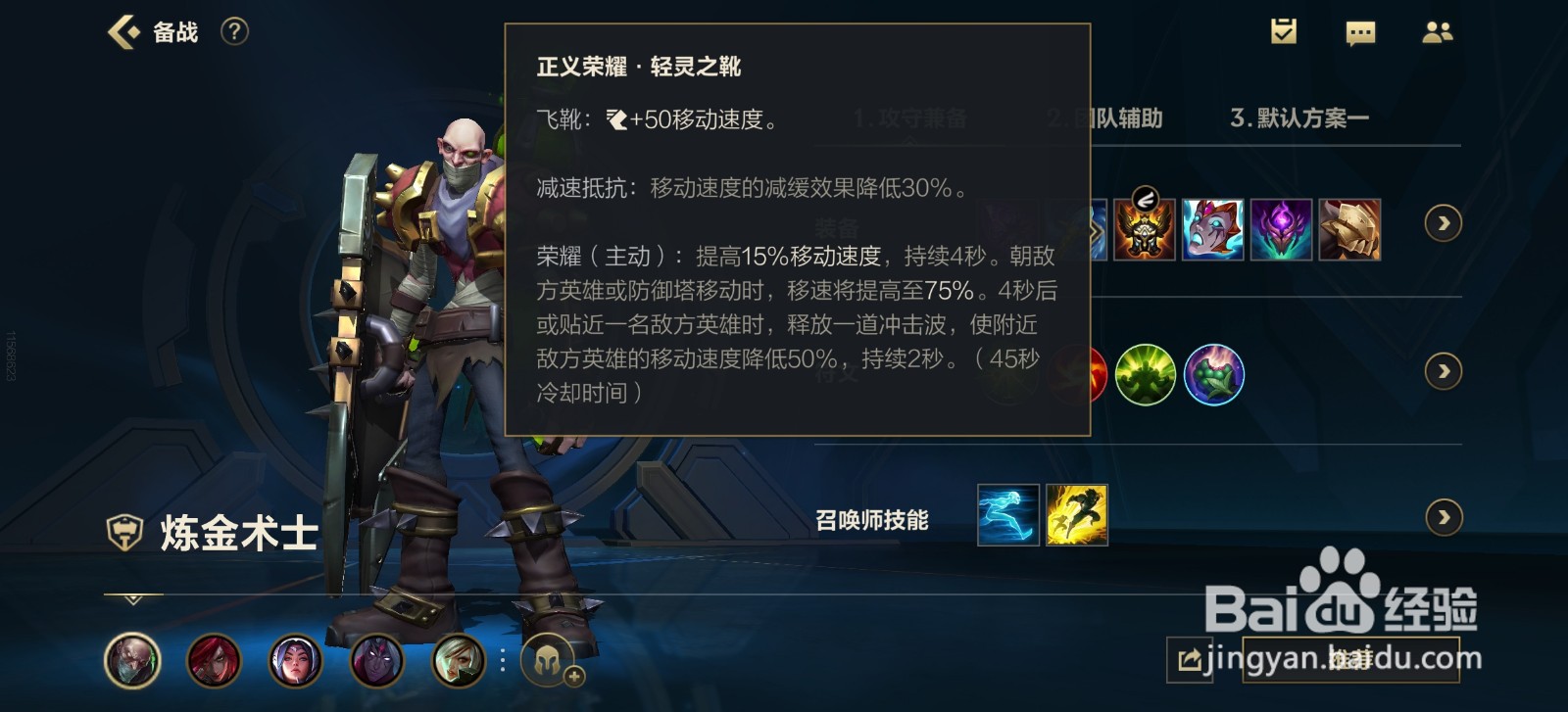Click the share export icon
The width and height of the screenshot is (1568, 712).
coord(1190,660)
